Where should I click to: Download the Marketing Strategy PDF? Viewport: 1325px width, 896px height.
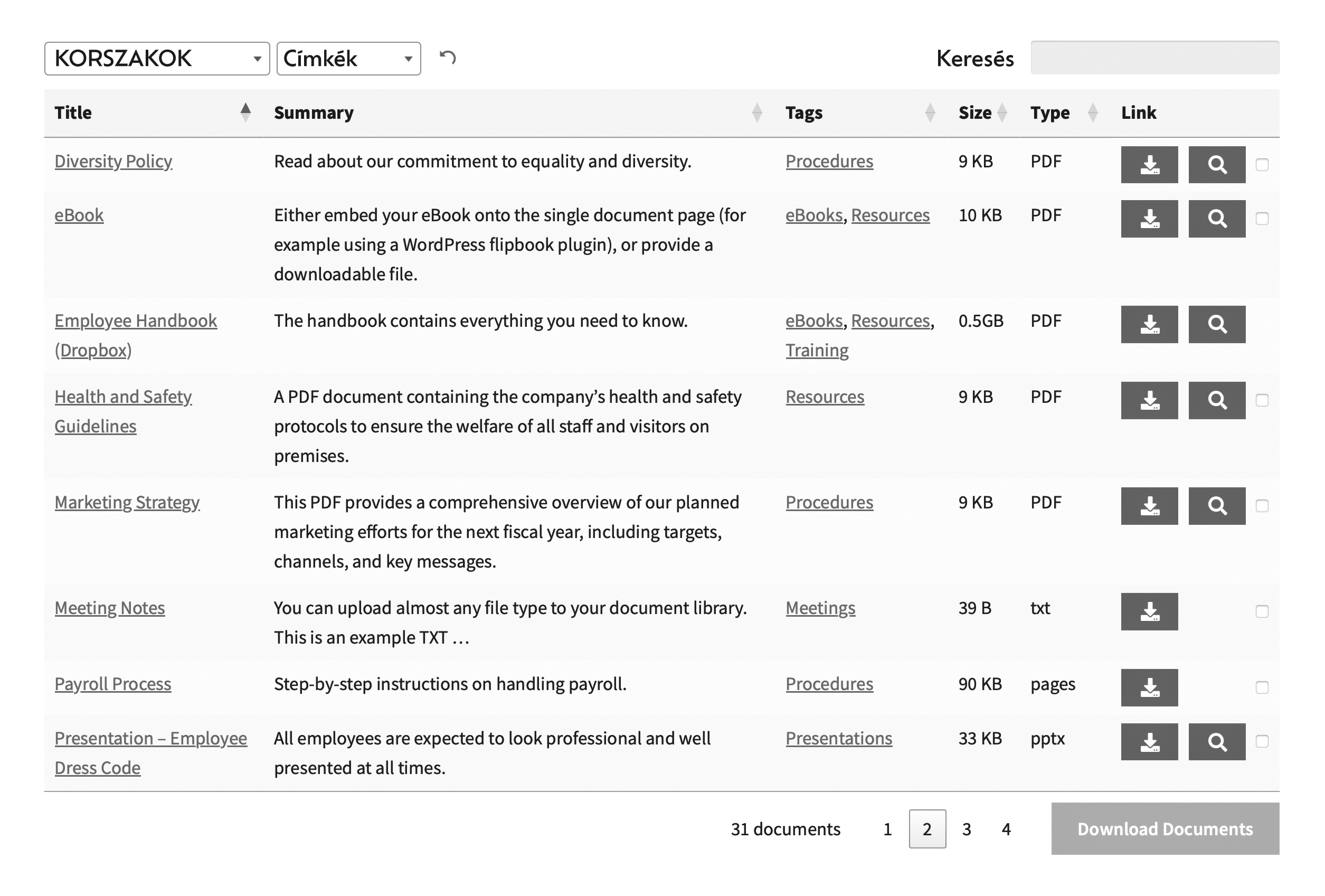tap(1149, 505)
